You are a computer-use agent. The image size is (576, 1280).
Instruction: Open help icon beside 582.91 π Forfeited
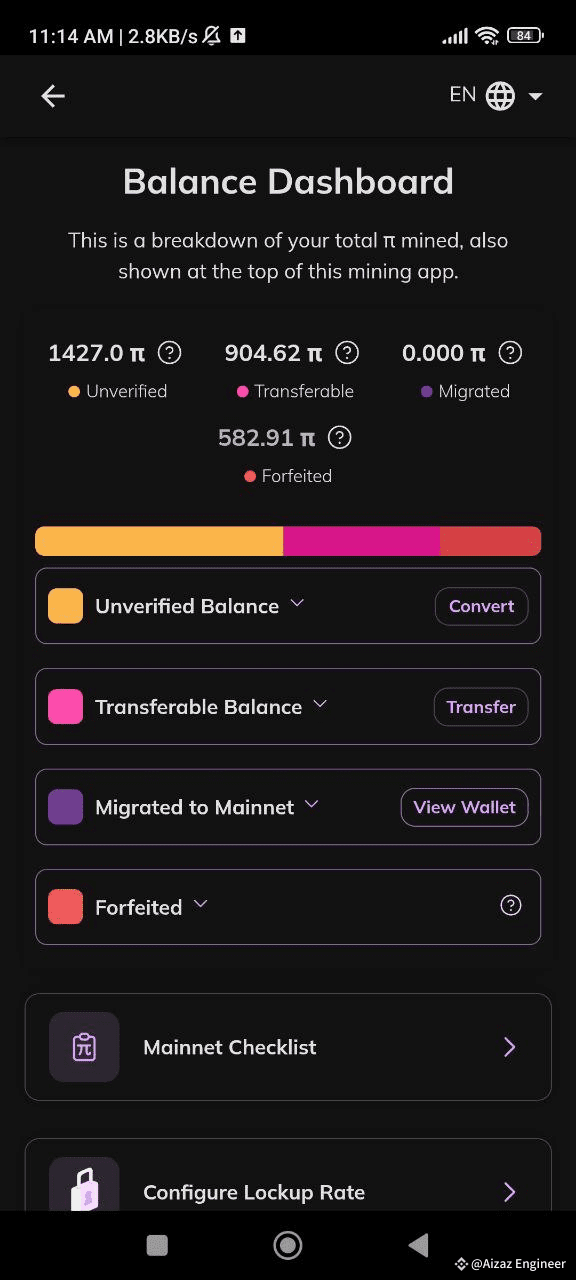pyautogui.click(x=340, y=437)
